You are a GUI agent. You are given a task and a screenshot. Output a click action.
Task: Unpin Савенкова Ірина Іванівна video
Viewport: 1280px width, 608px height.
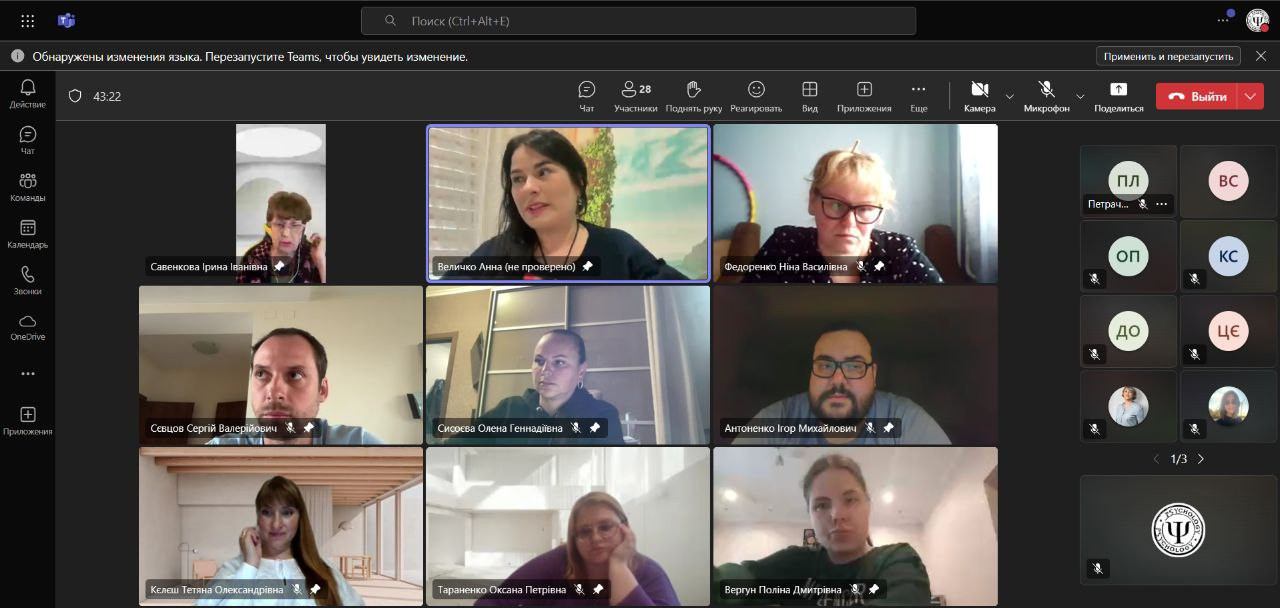coord(280,267)
